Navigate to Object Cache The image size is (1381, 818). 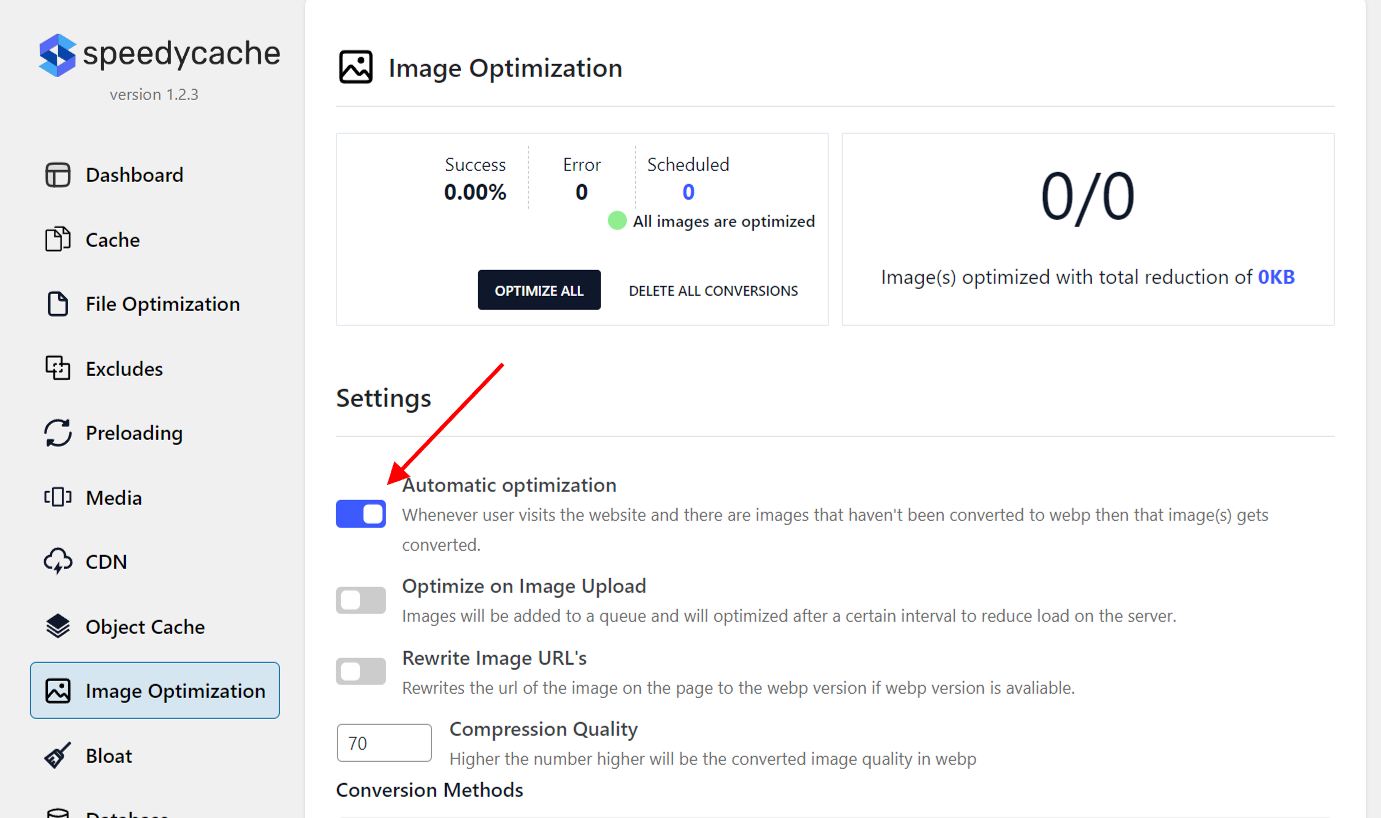tap(155, 627)
